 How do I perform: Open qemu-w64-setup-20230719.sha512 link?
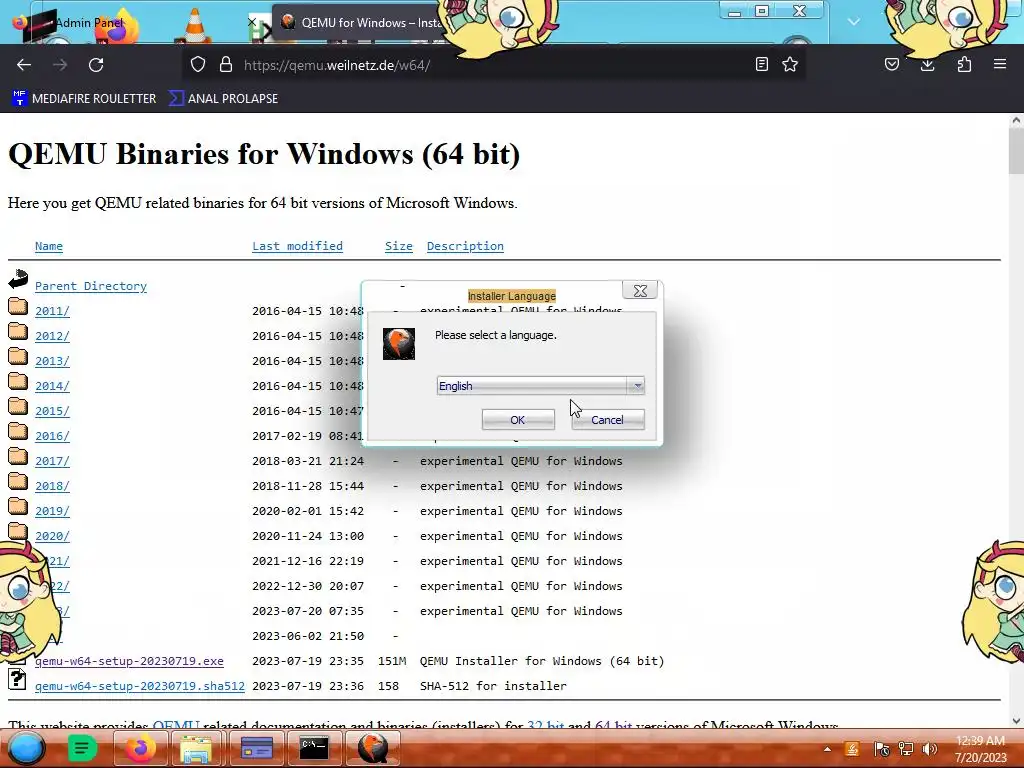pyautogui.click(x=140, y=686)
